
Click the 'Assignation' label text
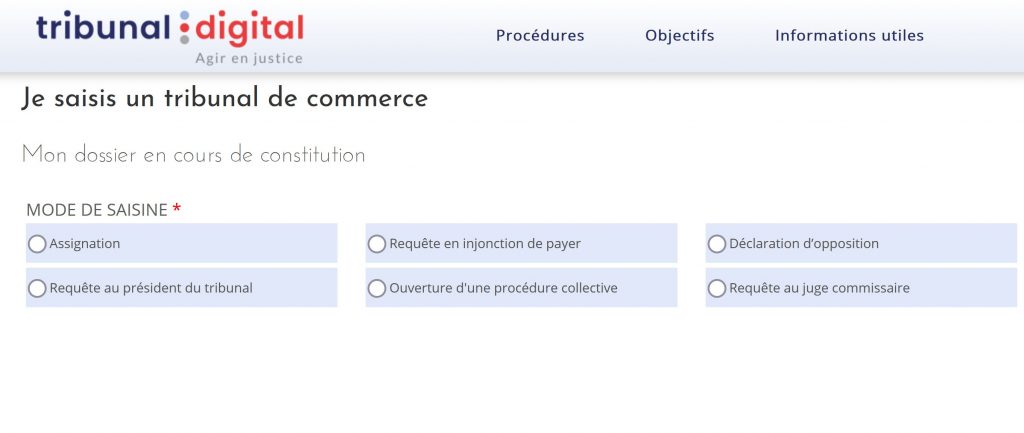point(85,244)
